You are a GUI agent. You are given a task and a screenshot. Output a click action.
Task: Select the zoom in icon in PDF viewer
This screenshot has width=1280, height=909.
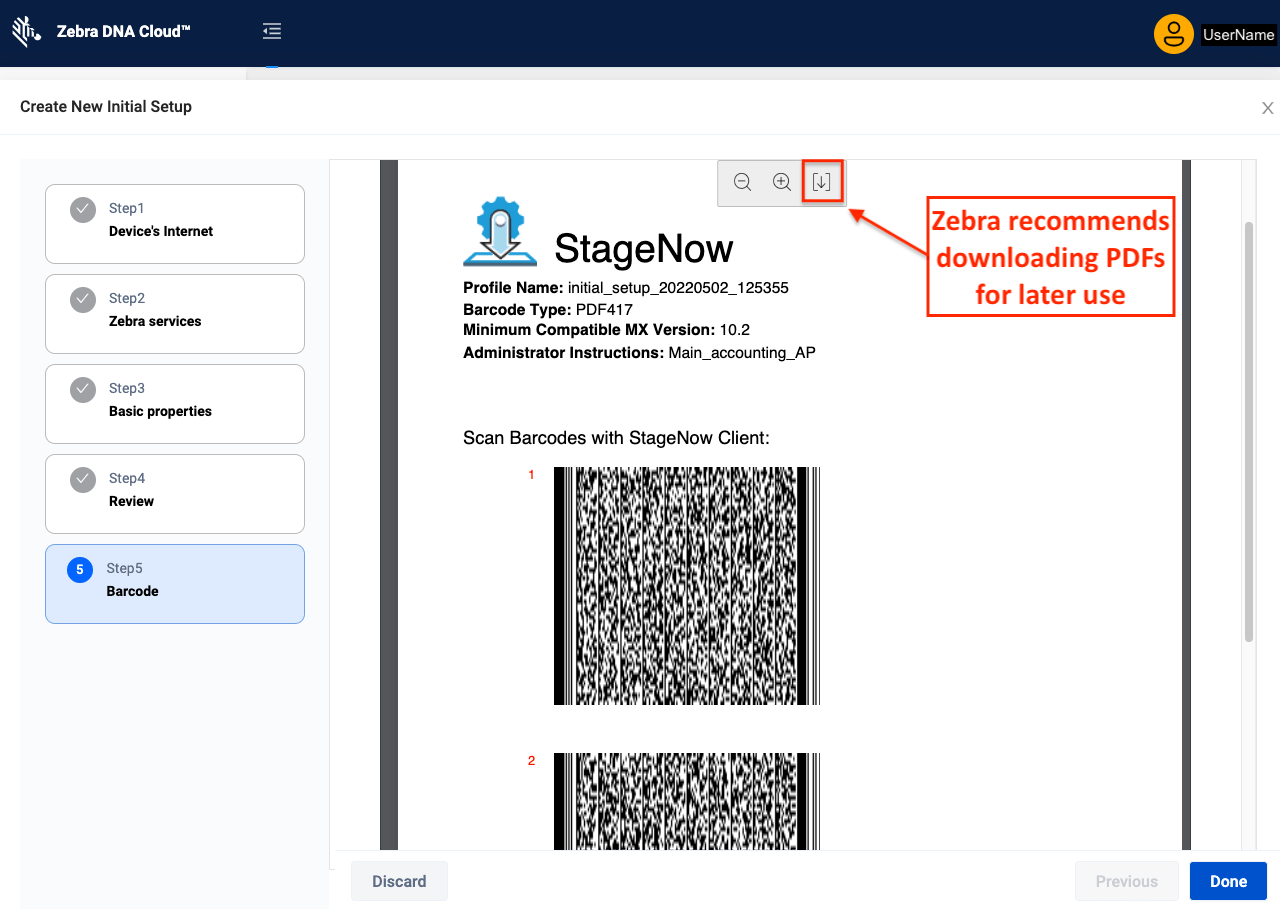(782, 182)
